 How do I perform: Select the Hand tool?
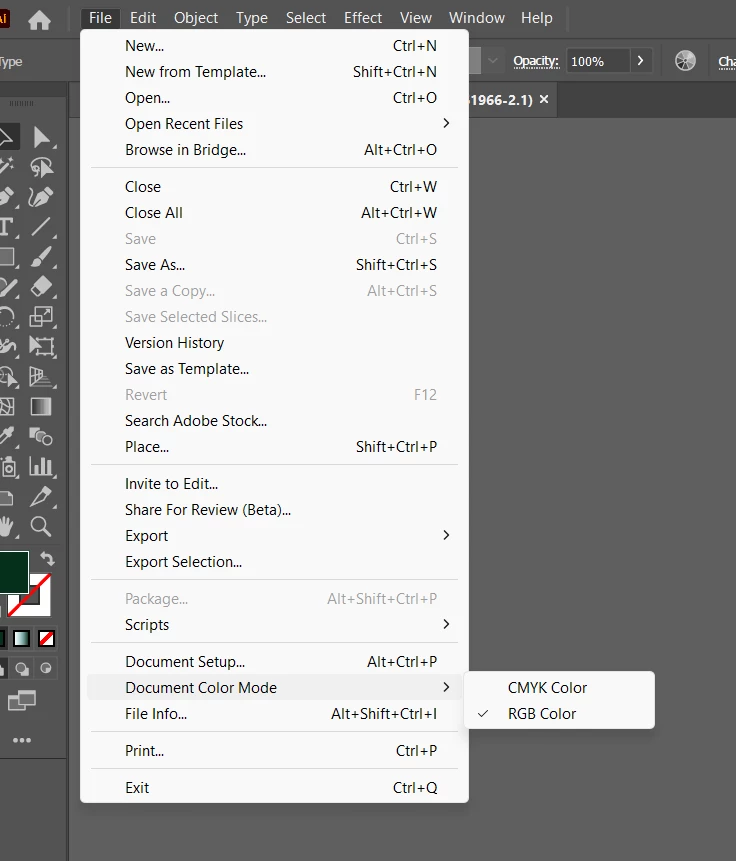(7, 526)
